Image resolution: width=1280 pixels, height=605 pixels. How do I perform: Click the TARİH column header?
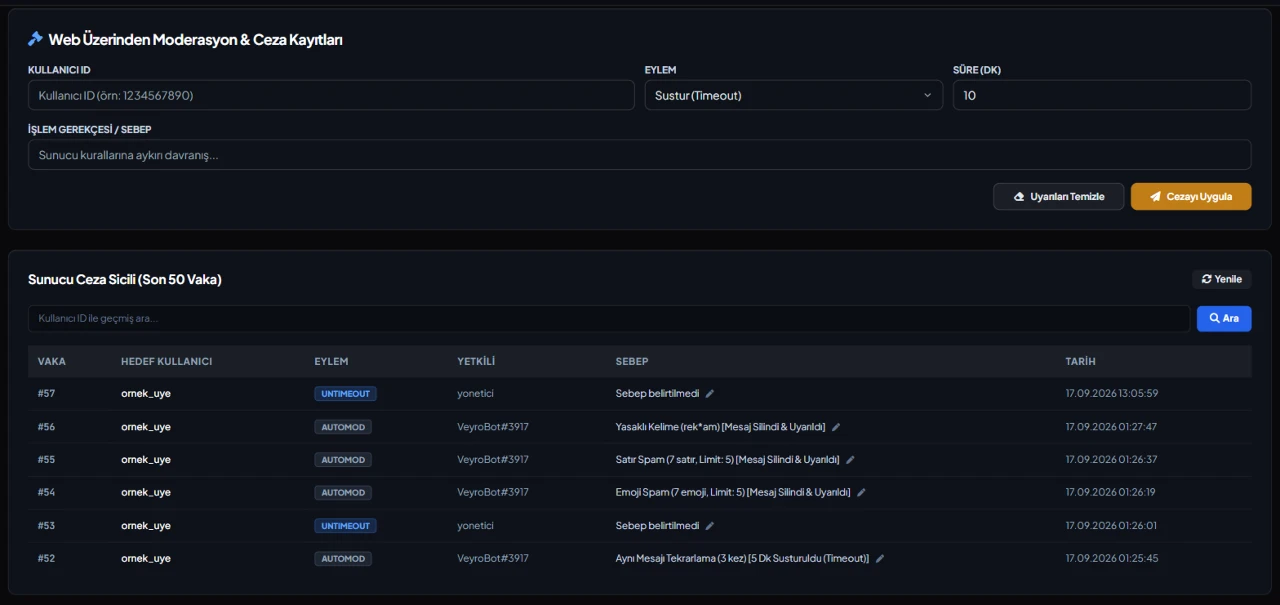pos(1080,361)
